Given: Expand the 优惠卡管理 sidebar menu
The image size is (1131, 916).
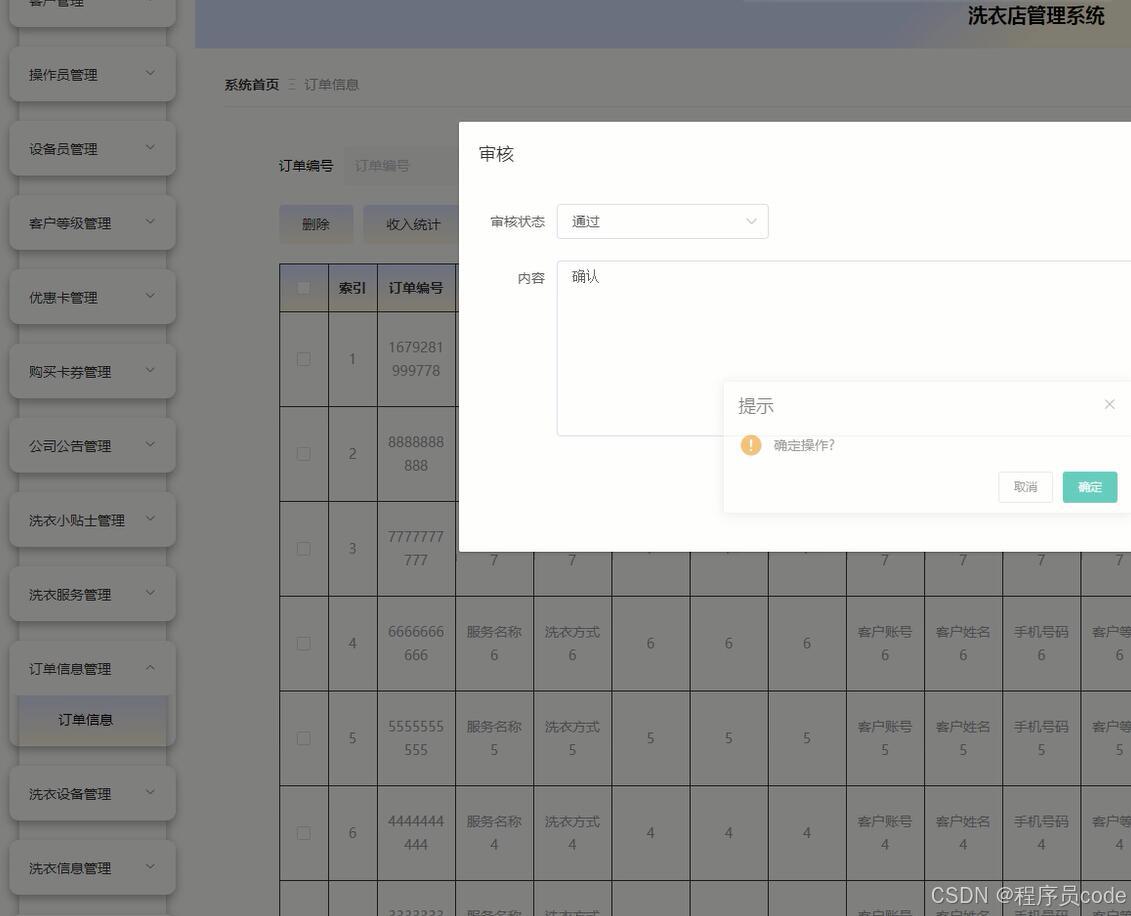Looking at the screenshot, I should [x=92, y=297].
